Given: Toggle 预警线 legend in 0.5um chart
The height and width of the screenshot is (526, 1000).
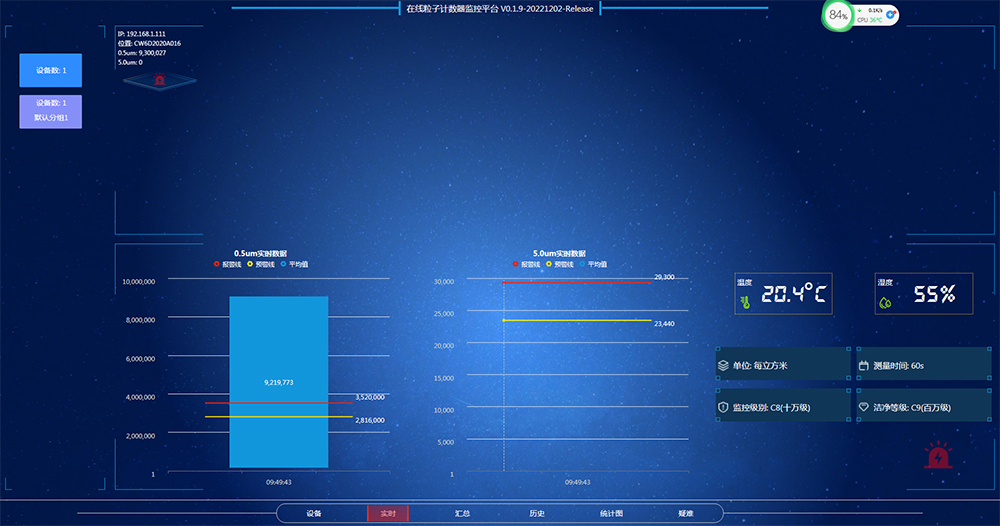Looking at the screenshot, I should [260, 264].
